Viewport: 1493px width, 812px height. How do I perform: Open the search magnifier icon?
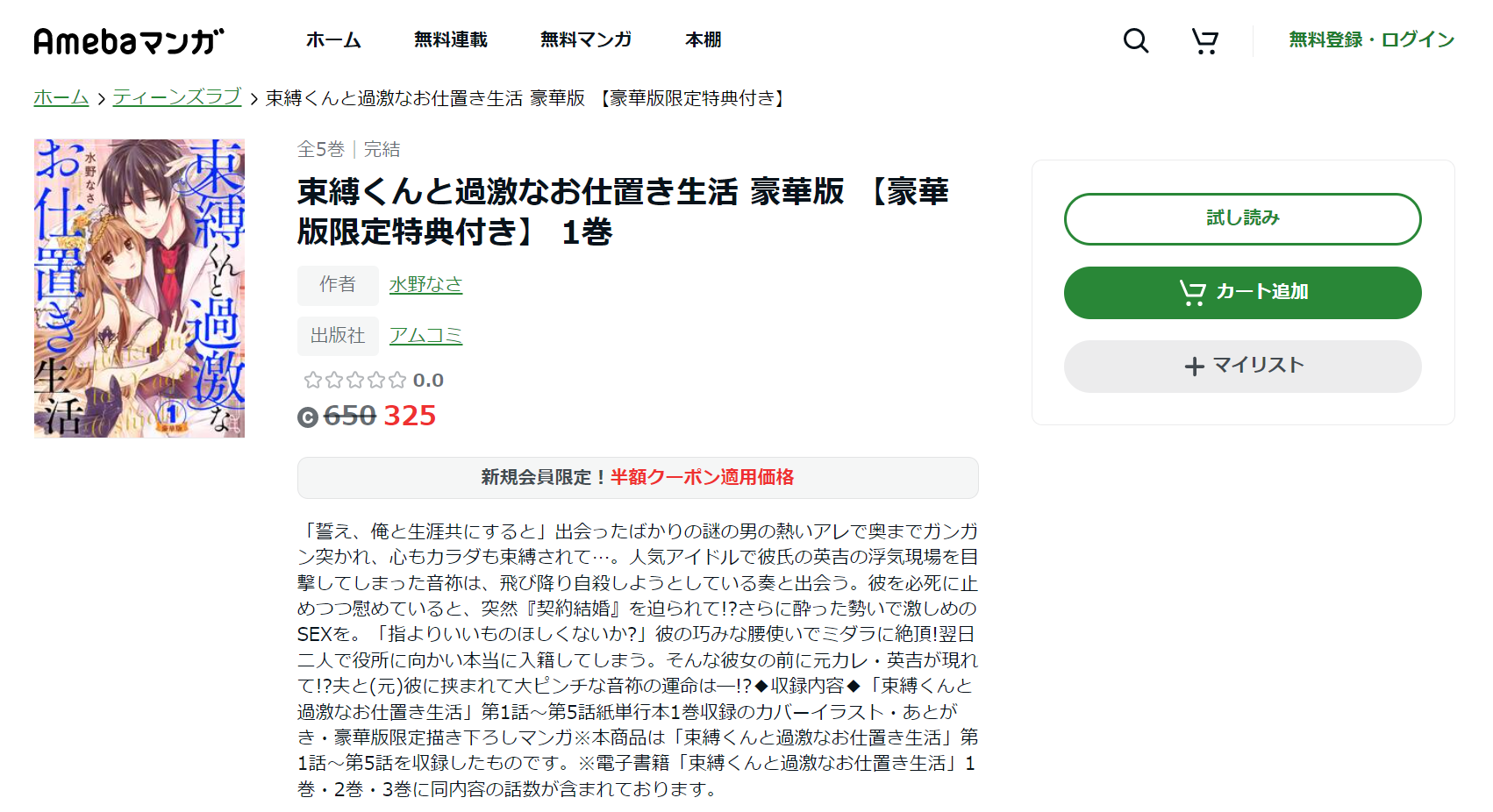coord(1135,40)
